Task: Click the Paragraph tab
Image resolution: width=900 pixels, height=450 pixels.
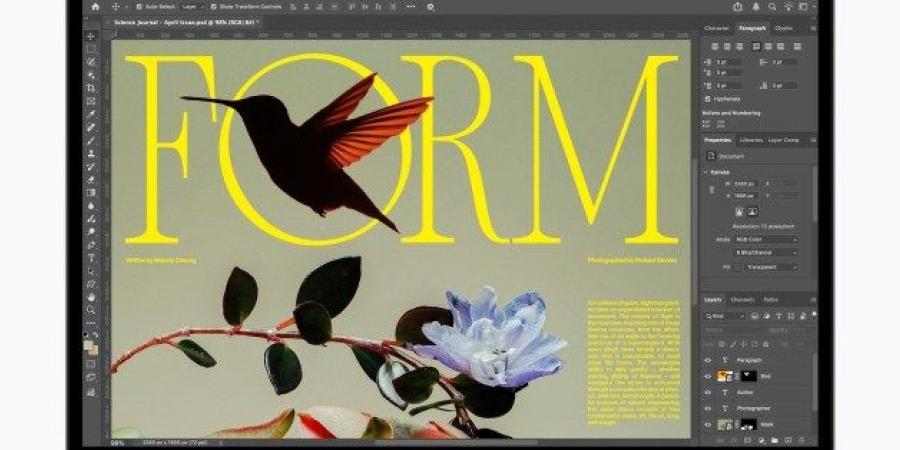Action: (752, 28)
